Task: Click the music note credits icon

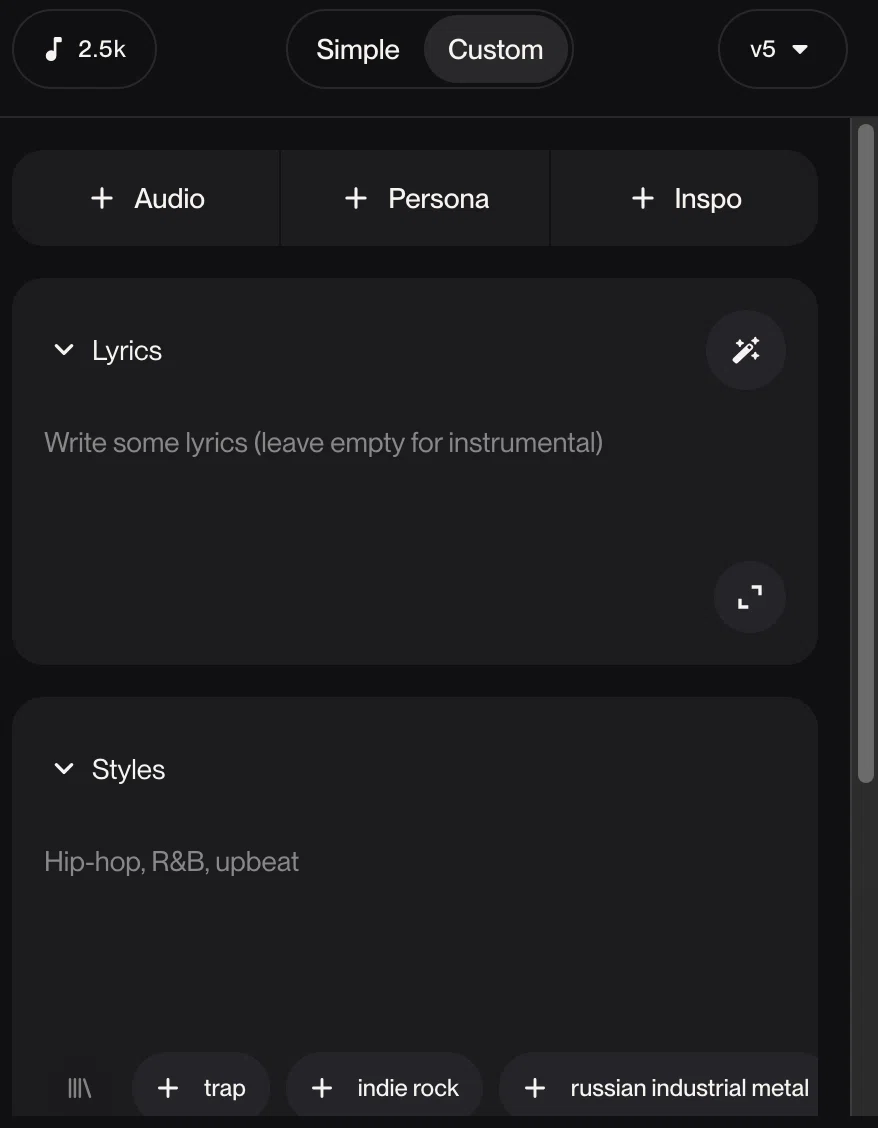Action: [x=53, y=49]
